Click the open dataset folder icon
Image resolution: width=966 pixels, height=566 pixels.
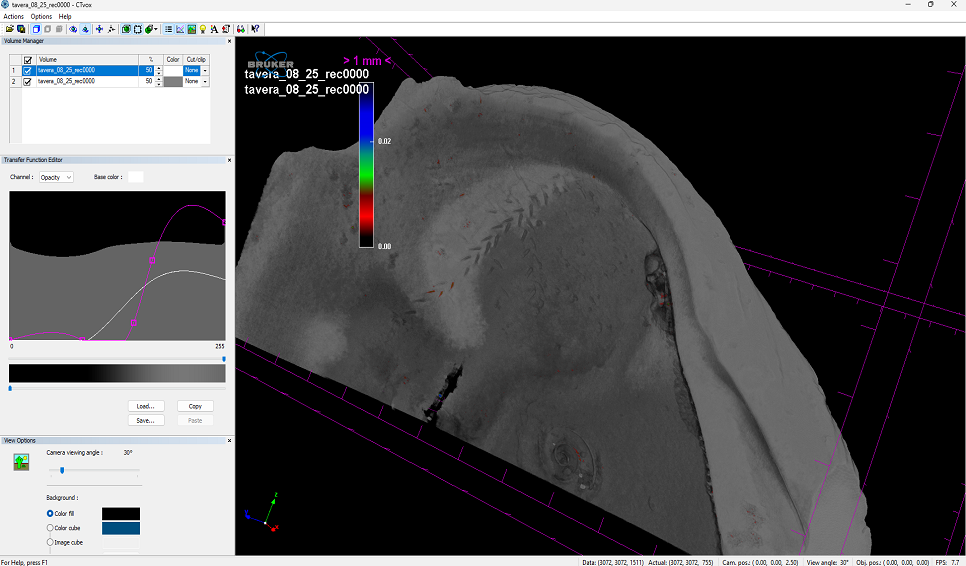coord(9,29)
